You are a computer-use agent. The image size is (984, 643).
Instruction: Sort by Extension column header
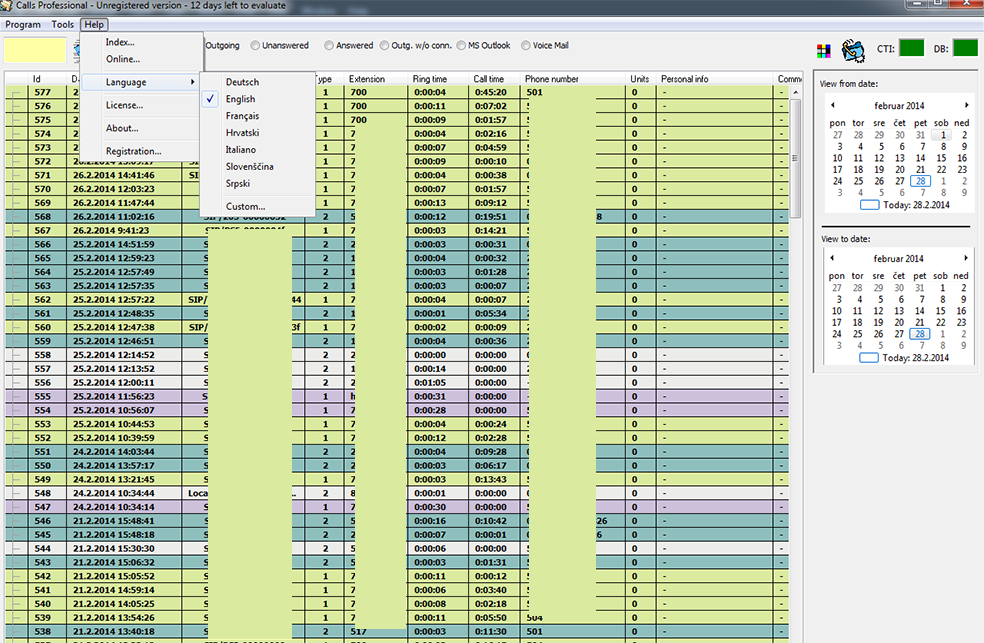[x=375, y=79]
